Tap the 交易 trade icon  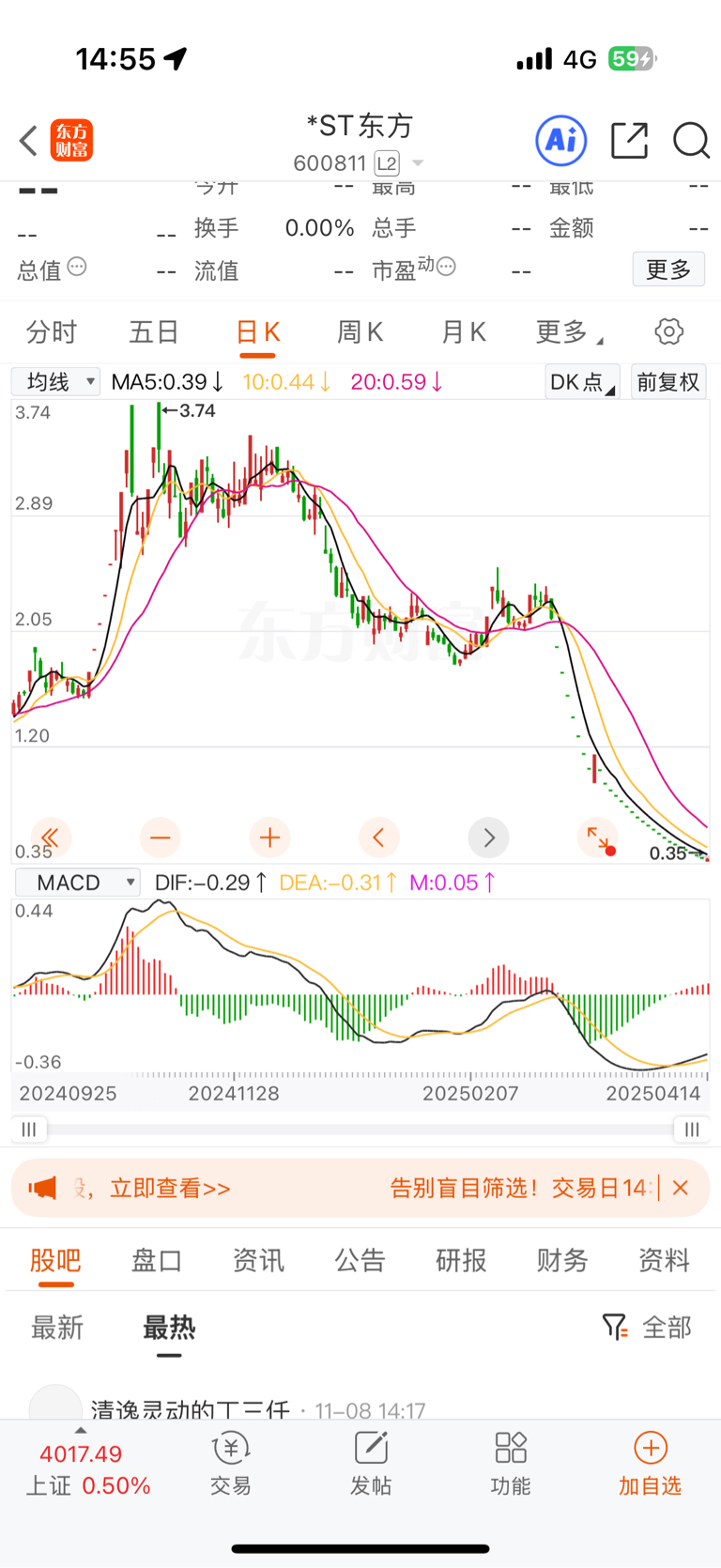coord(230,1465)
